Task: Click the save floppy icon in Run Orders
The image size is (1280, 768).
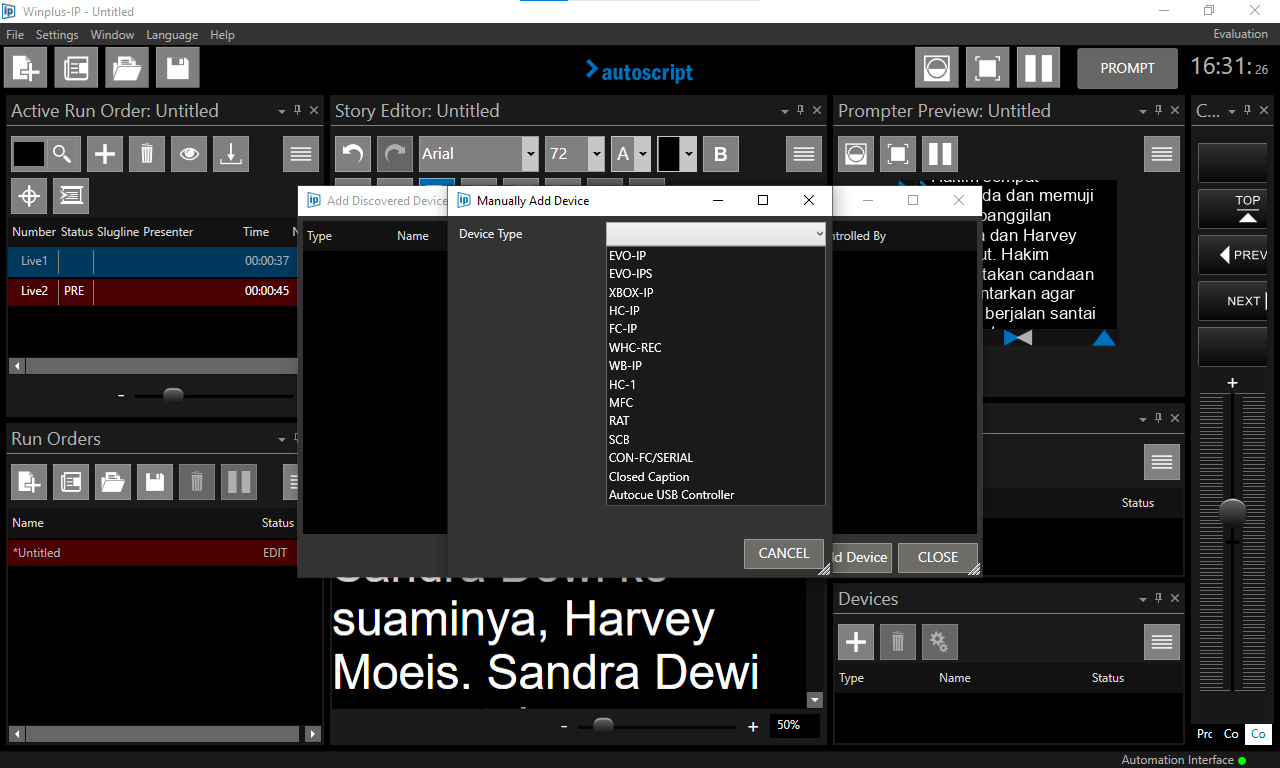Action: point(155,482)
